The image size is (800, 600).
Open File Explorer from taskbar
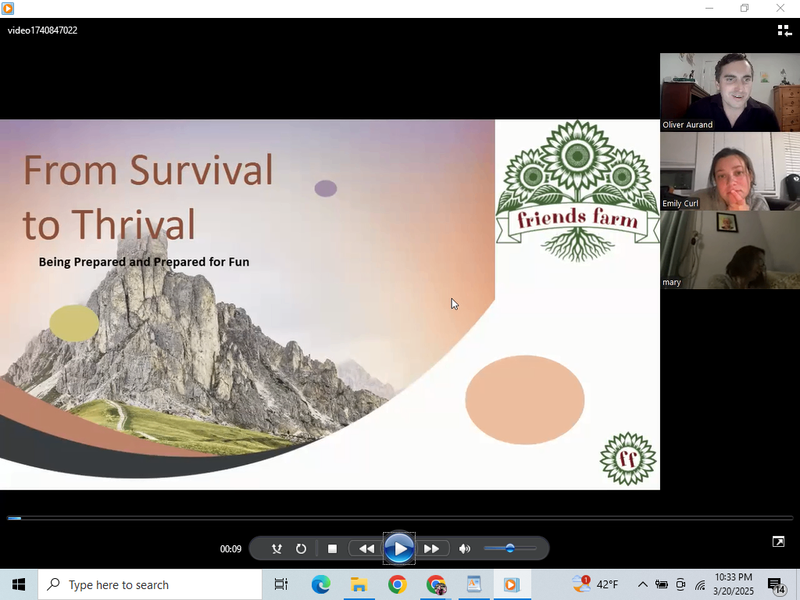click(x=358, y=584)
